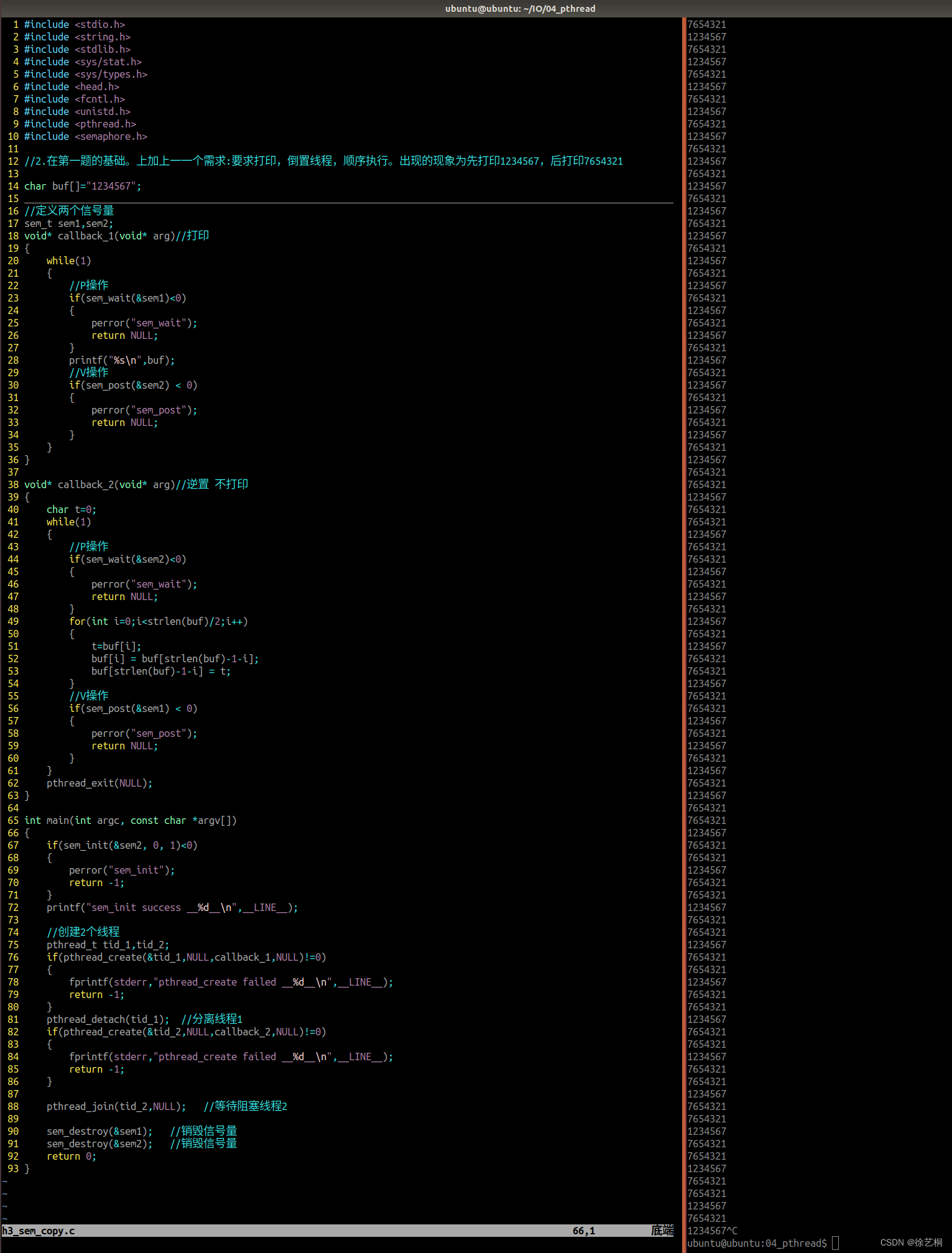Click the char buf[]="1234567"; declaration
Image resolution: width=952 pixels, height=1253 pixels.
[x=83, y=186]
